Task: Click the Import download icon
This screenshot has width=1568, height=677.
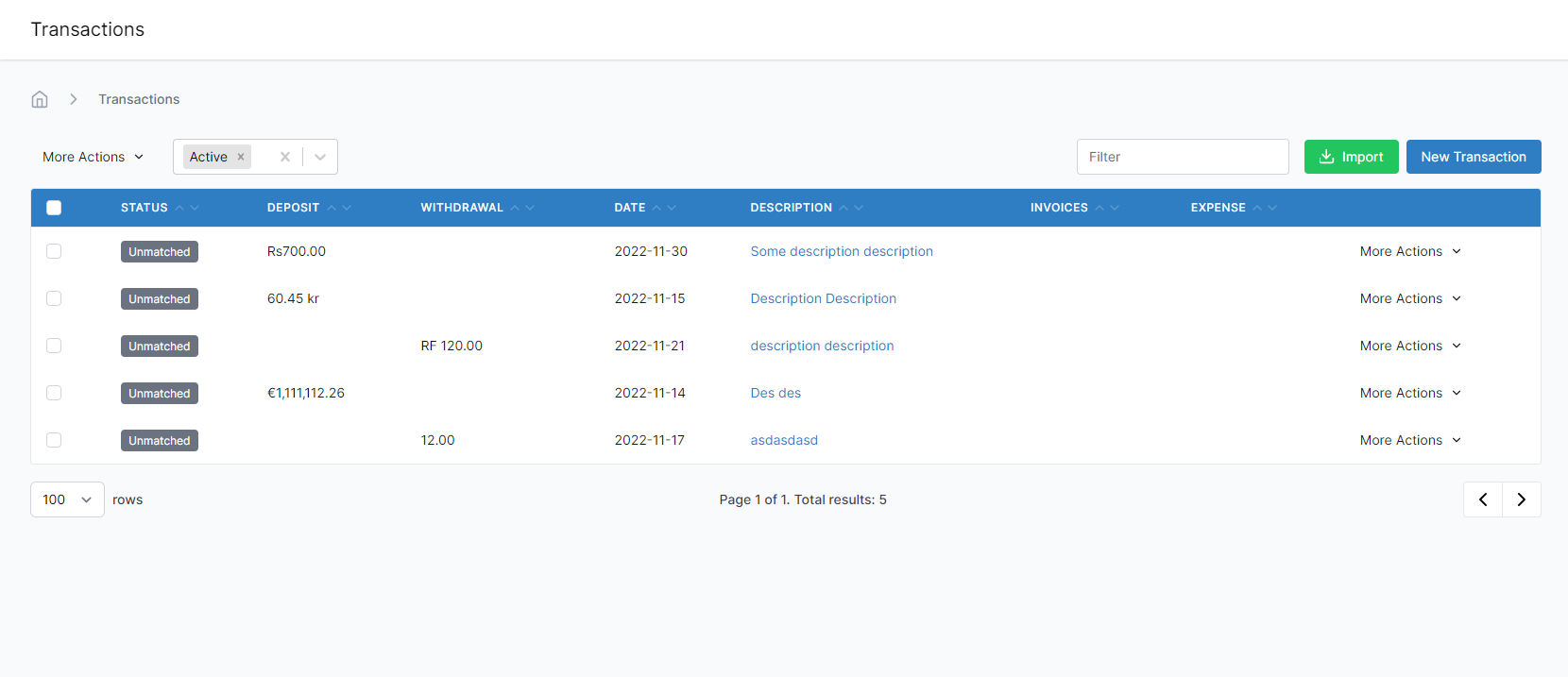Action: click(x=1326, y=157)
